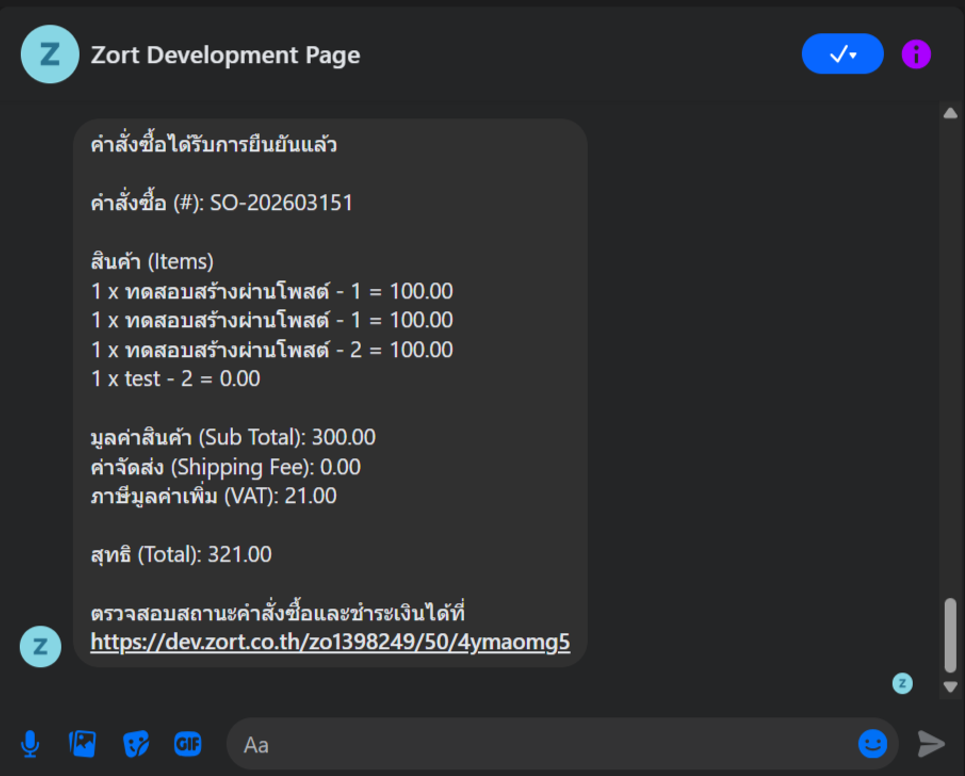
Task: Click the small read receipt avatar
Action: pos(902,684)
